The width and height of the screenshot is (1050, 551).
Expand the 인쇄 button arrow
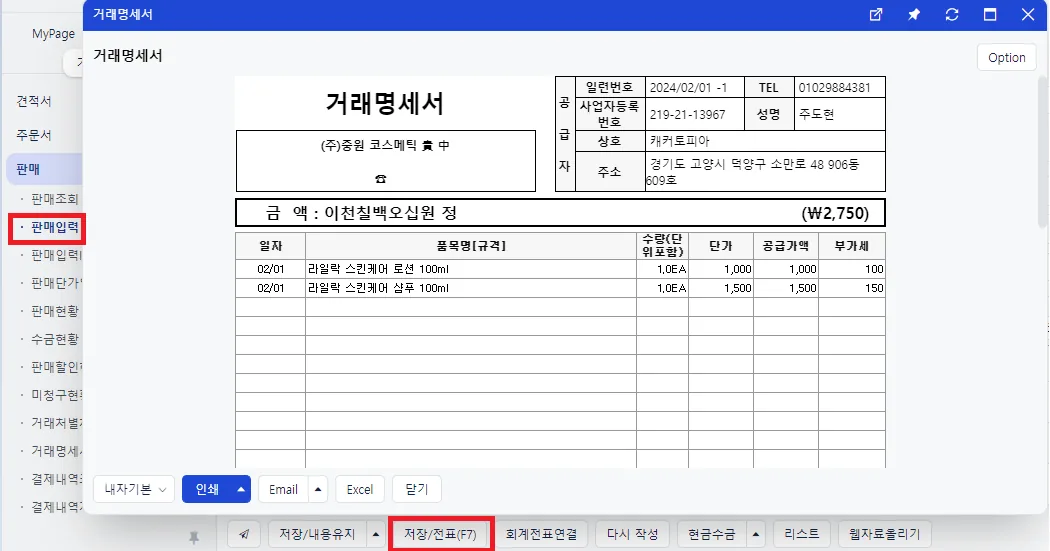pyautogui.click(x=240, y=489)
